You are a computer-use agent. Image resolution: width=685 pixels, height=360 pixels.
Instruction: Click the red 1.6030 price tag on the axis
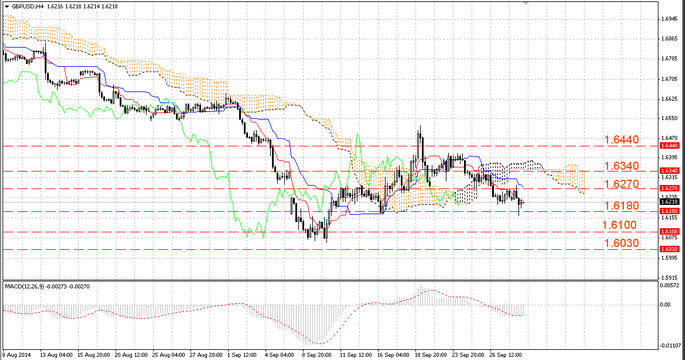click(x=669, y=249)
